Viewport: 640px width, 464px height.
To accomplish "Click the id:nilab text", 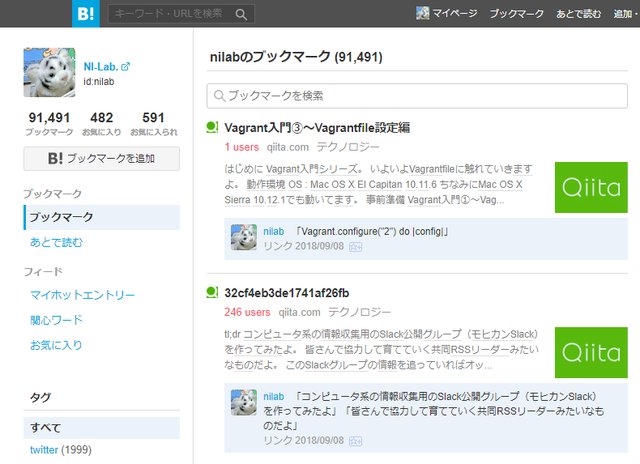I will tap(99, 82).
